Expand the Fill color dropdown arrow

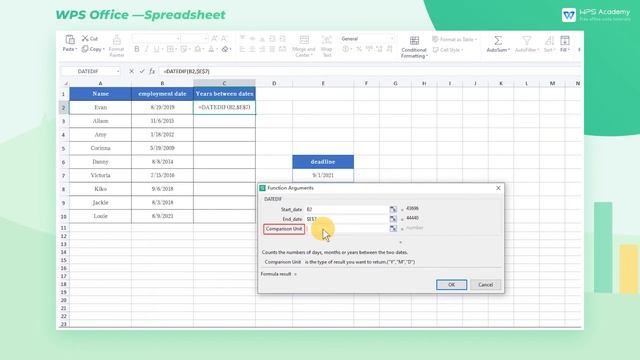click(x=203, y=49)
